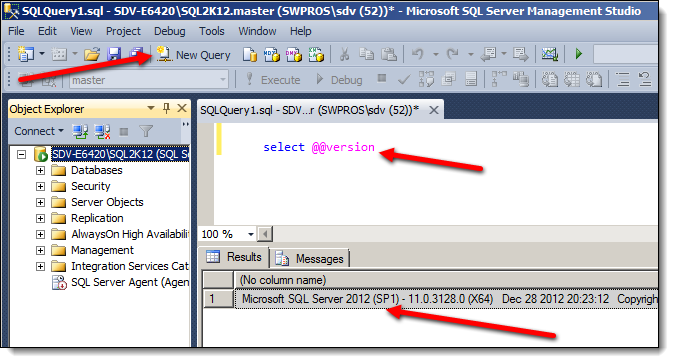This screenshot has width=674, height=363.
Task: Click the Redo arrow icon
Action: point(453,54)
